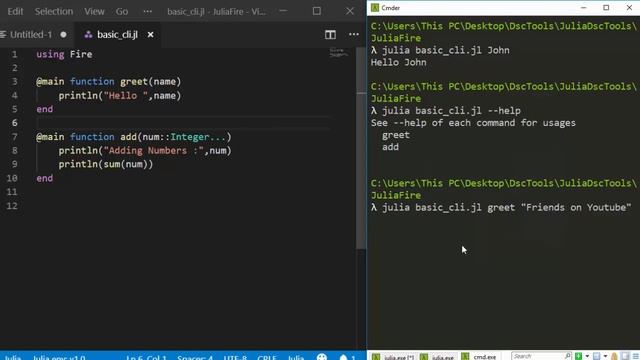This screenshot has width=640, height=360.
Task: Click the editor vertical scrollbar
Action: click(361, 148)
